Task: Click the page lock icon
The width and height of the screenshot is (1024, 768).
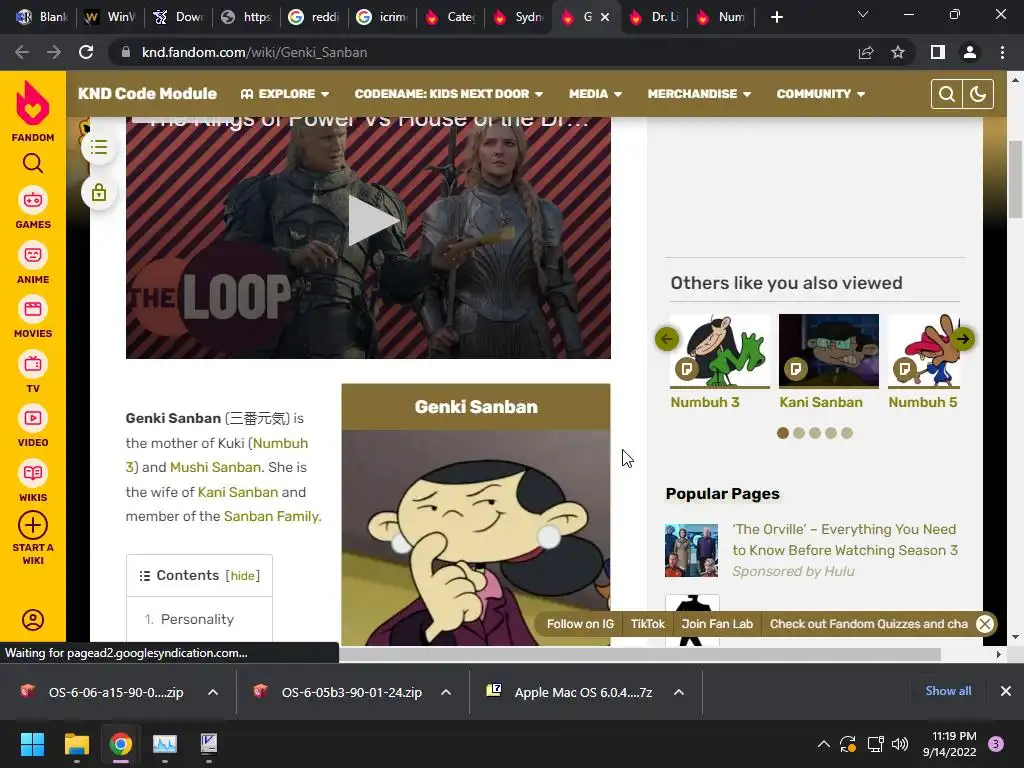Action: [x=99, y=193]
